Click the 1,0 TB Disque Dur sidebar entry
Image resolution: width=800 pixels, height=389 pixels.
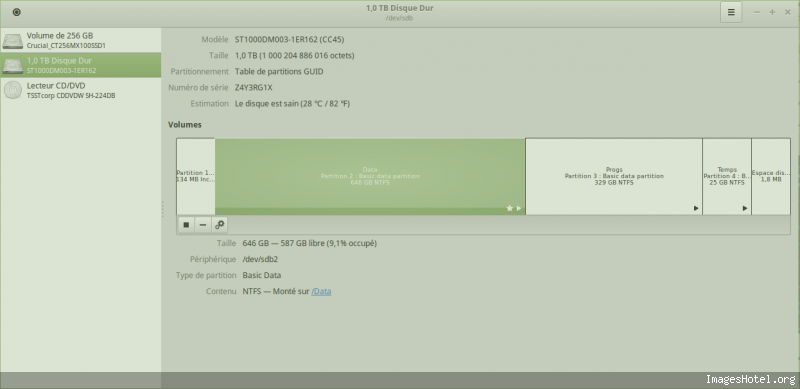(x=81, y=65)
